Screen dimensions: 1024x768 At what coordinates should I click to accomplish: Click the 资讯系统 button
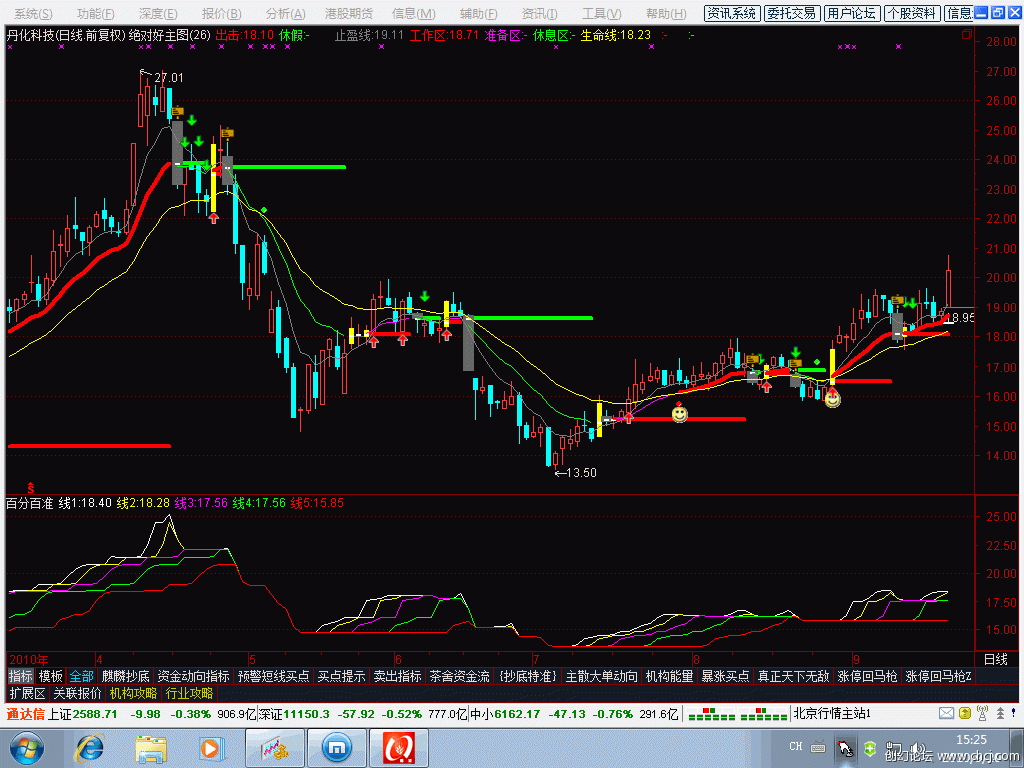click(731, 13)
